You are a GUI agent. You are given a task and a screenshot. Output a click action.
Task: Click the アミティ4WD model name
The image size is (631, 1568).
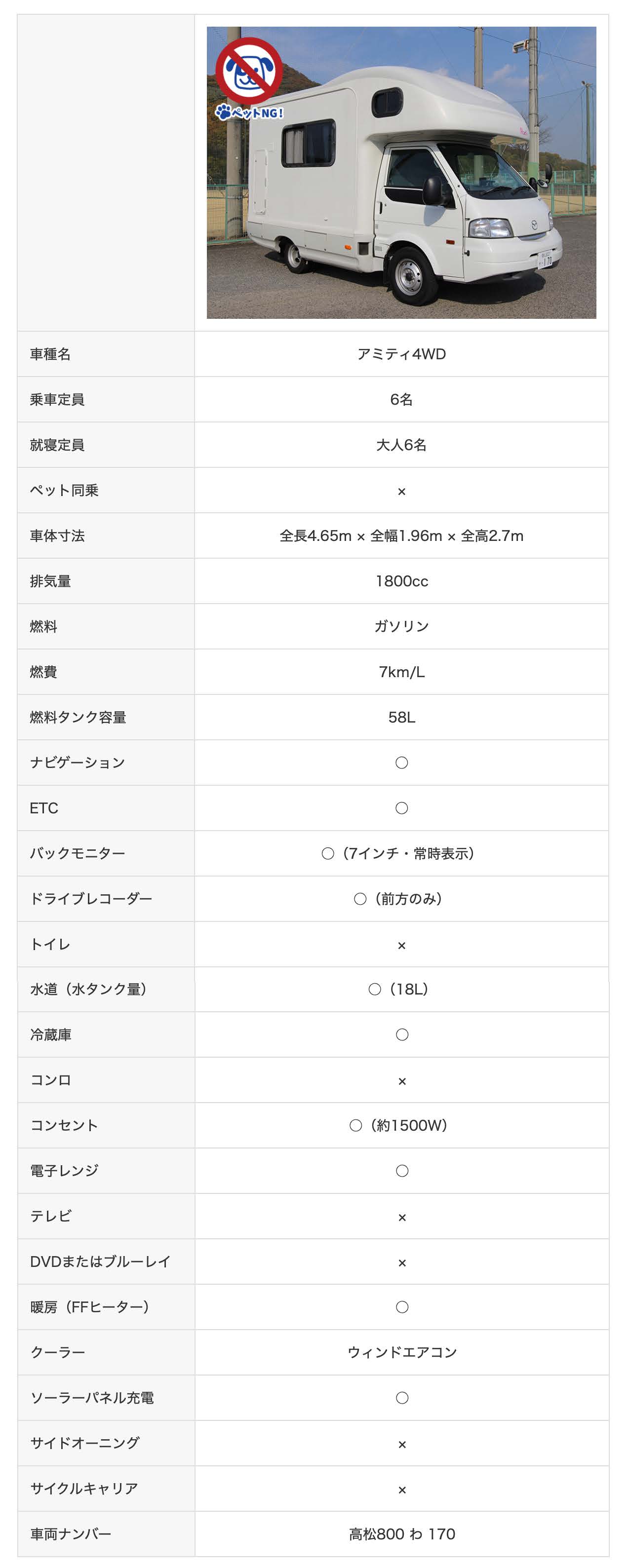401,354
